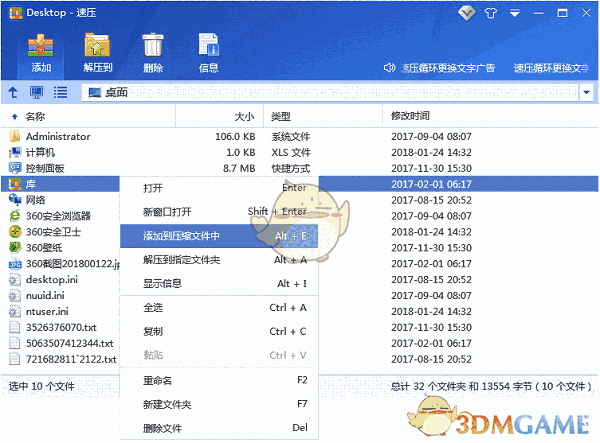
Task: Select the Administrator folder icon
Action: point(15,136)
